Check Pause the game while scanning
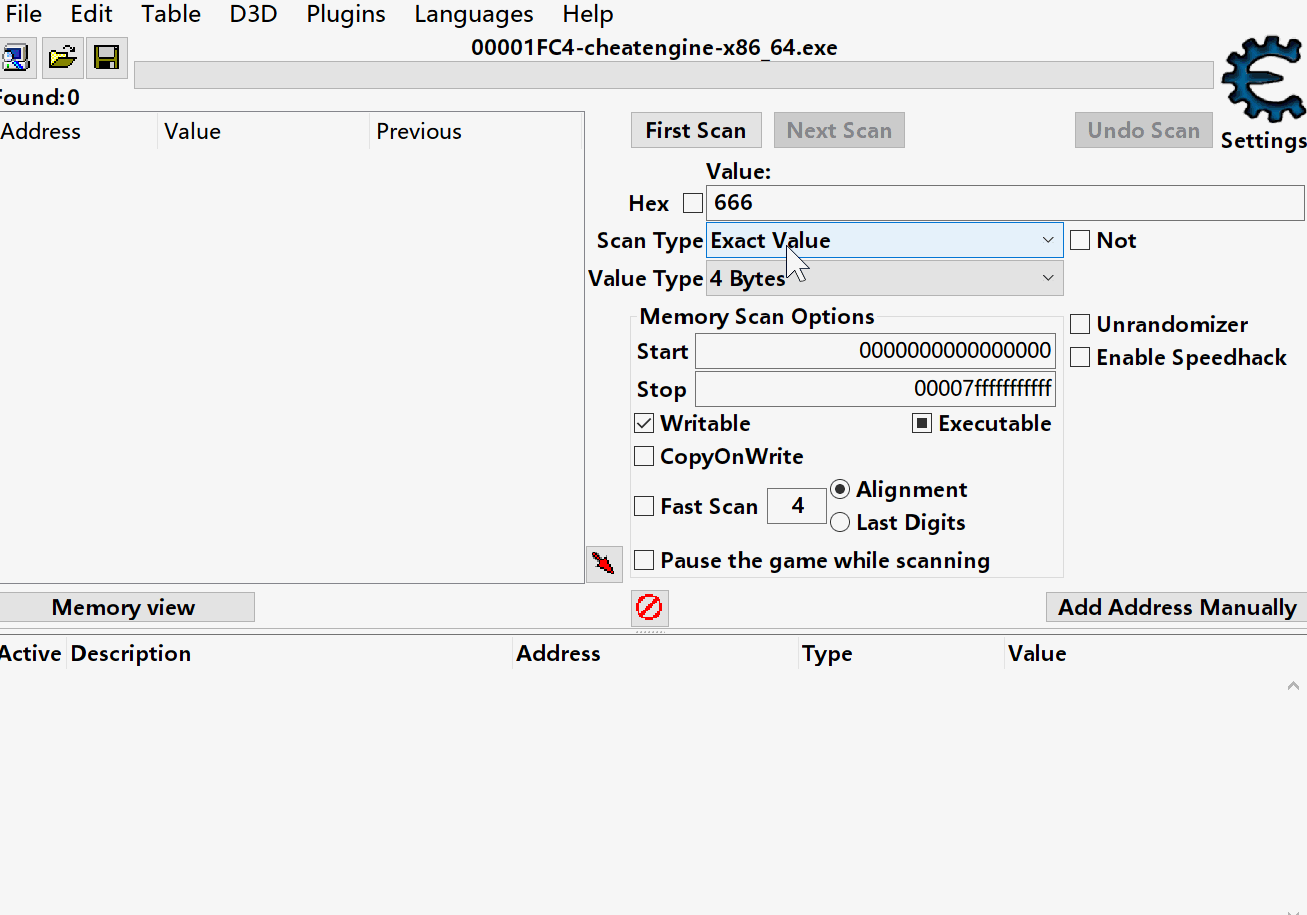 [645, 560]
